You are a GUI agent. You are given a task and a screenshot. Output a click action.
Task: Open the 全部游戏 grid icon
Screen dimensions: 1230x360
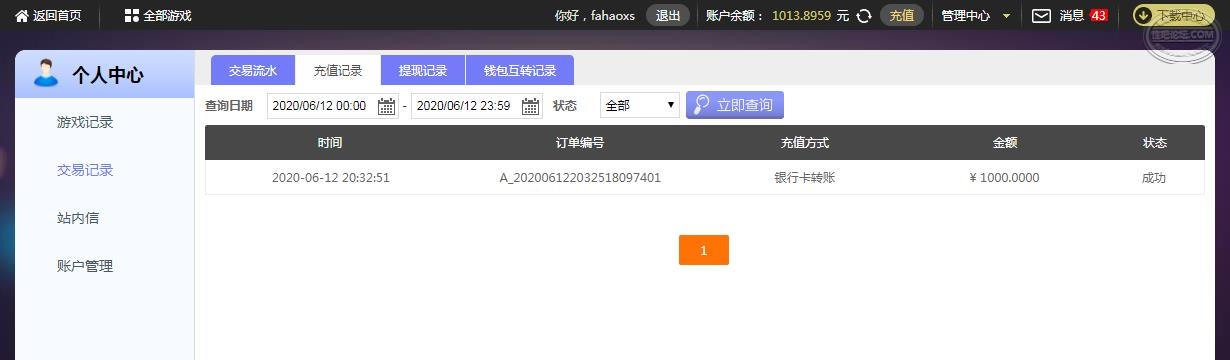[132, 16]
